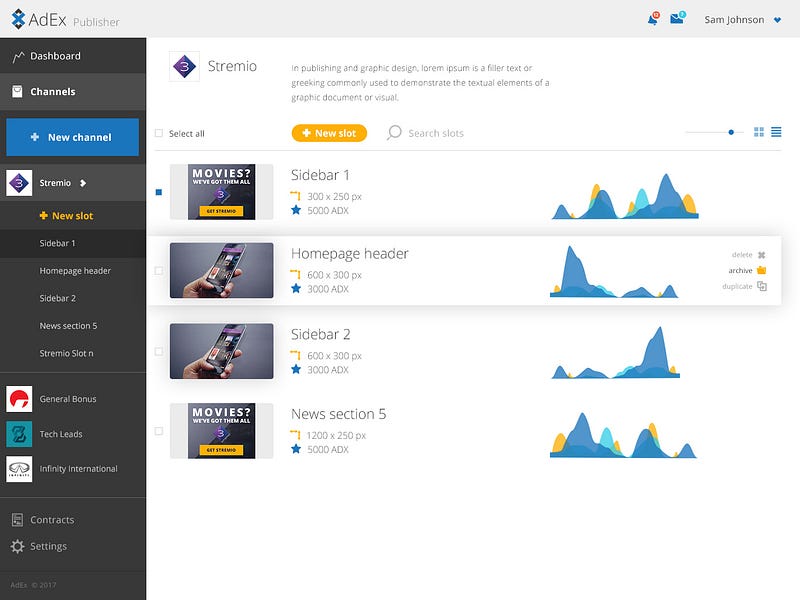Click the News section 5 price star

(296, 449)
